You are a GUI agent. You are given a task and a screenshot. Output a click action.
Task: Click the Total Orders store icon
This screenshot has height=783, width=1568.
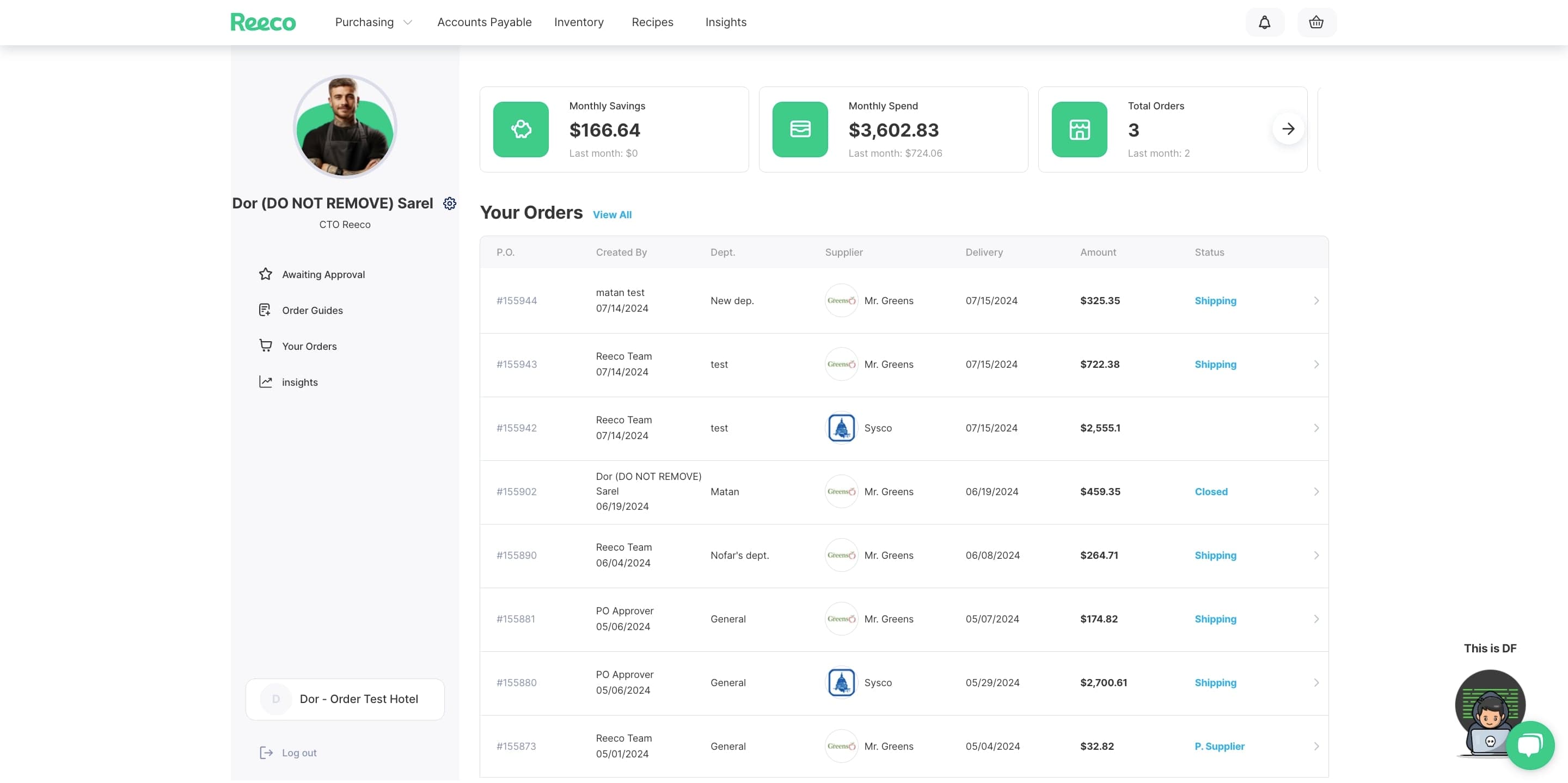click(x=1079, y=130)
